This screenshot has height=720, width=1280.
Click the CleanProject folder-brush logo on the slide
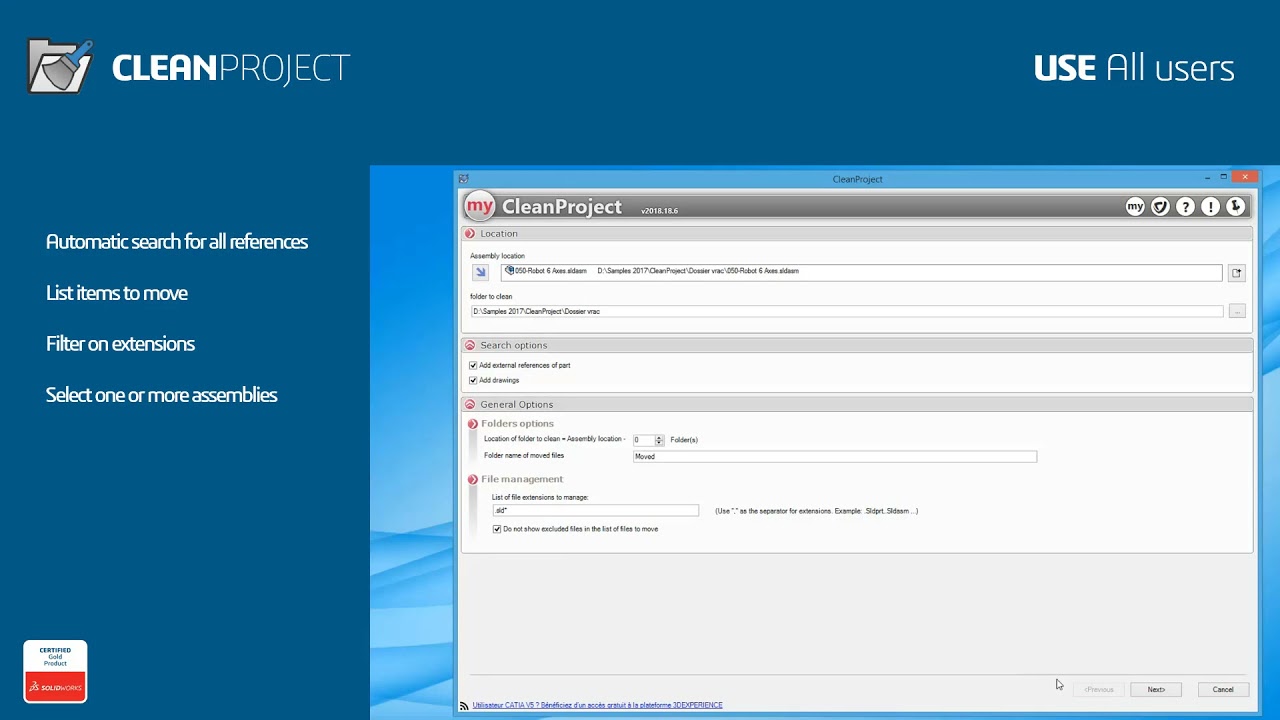pyautogui.click(x=61, y=66)
